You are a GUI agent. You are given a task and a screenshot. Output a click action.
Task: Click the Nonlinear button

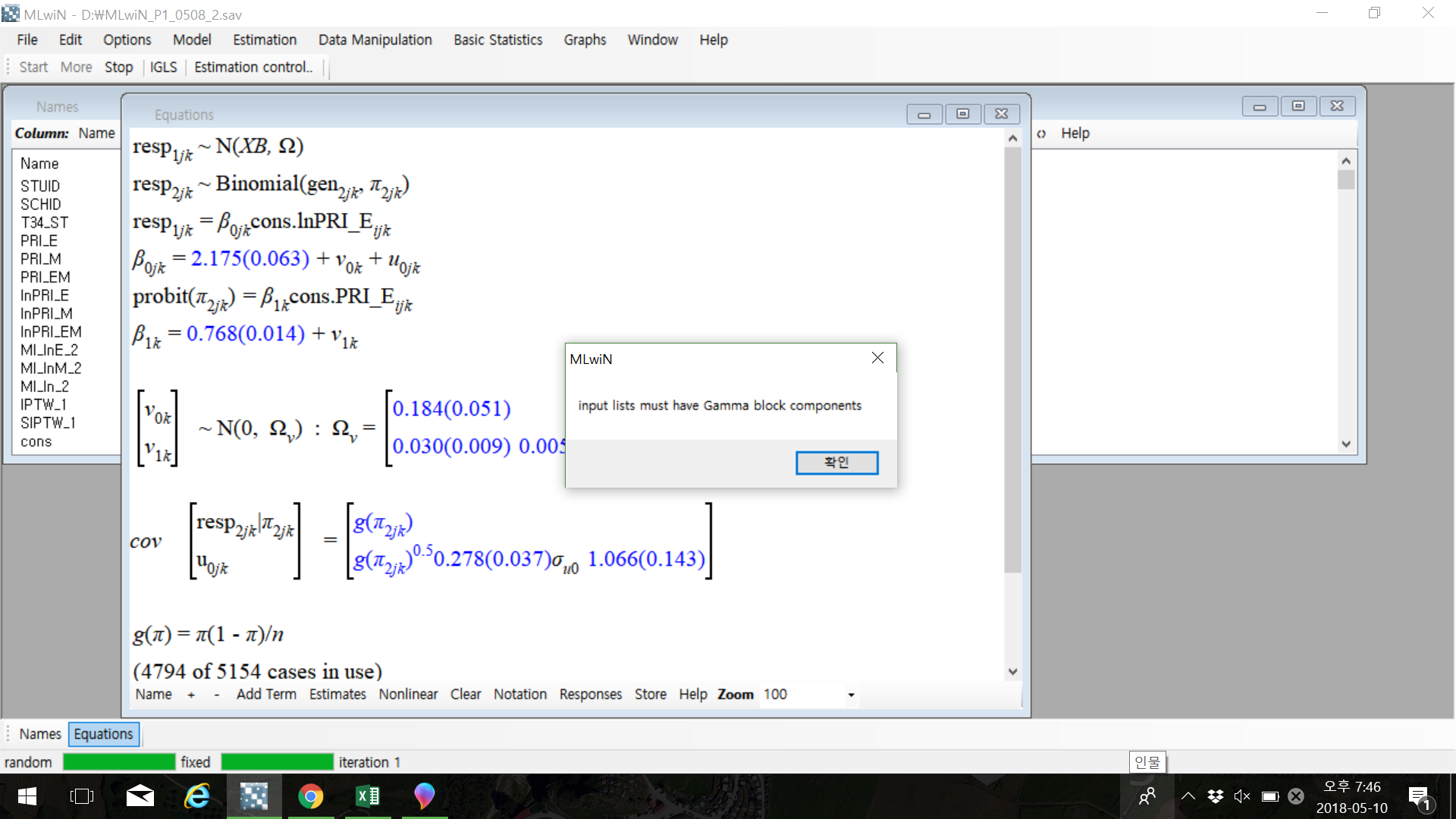(408, 695)
